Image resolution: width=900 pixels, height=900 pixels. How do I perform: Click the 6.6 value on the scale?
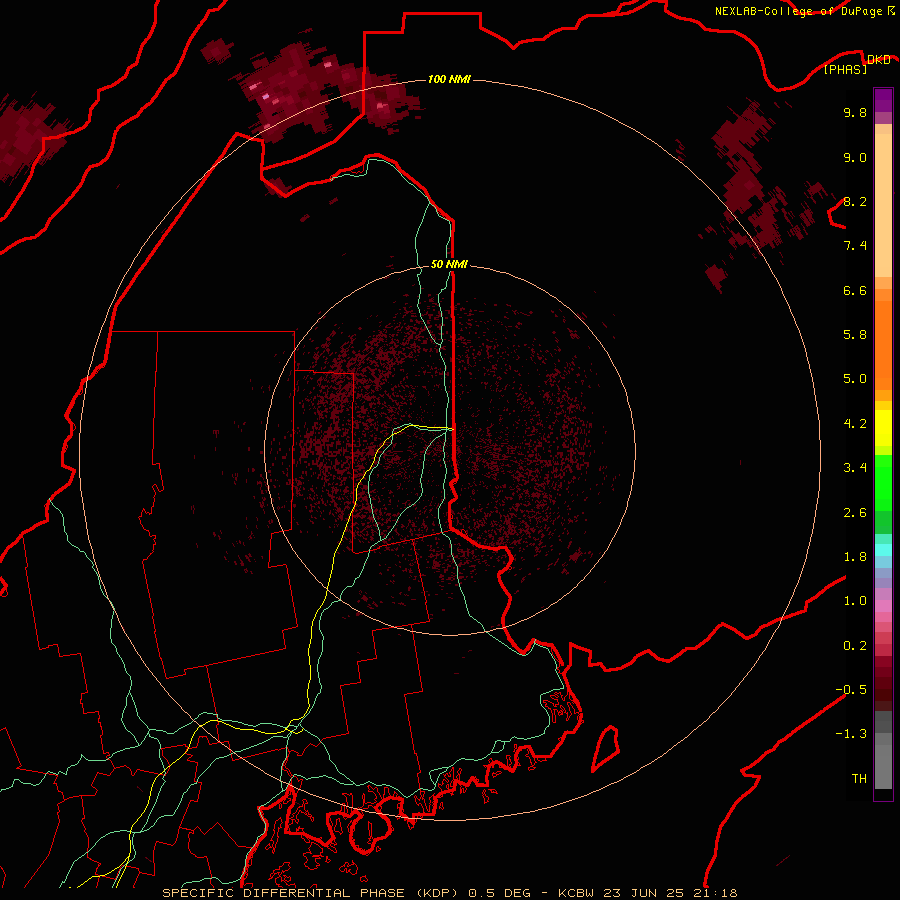pos(855,290)
